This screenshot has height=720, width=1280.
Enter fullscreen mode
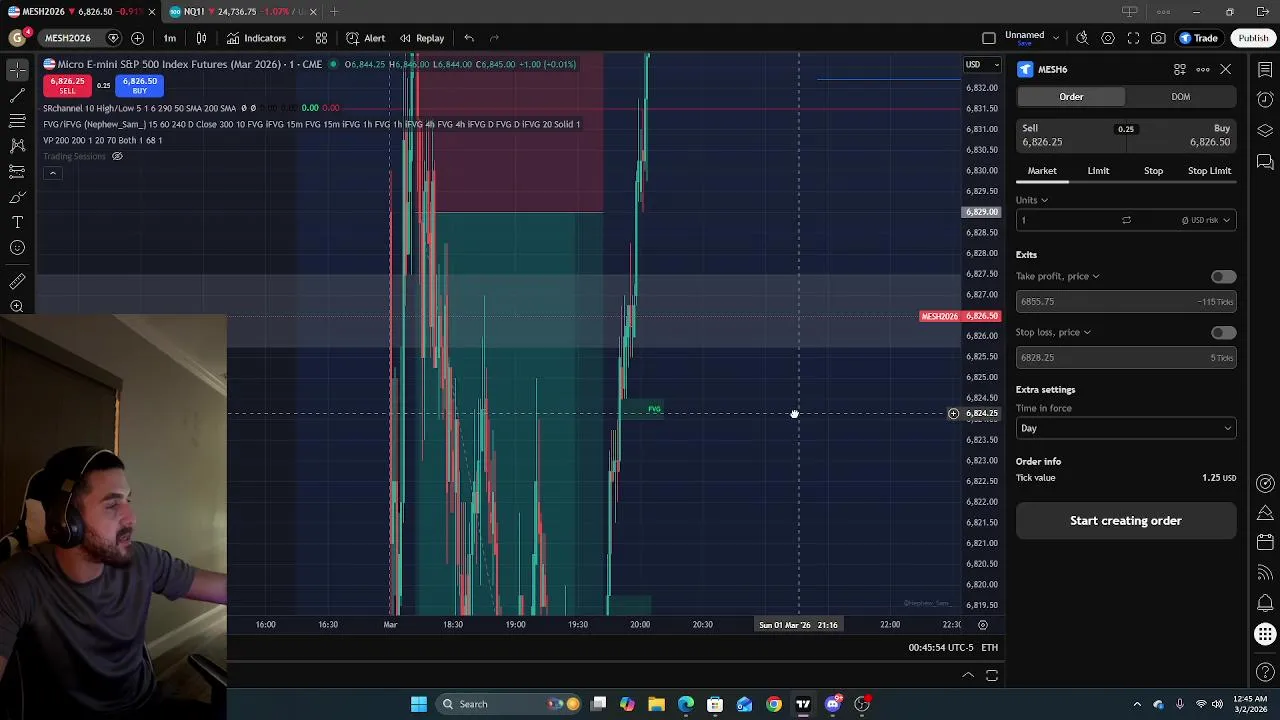(1133, 38)
